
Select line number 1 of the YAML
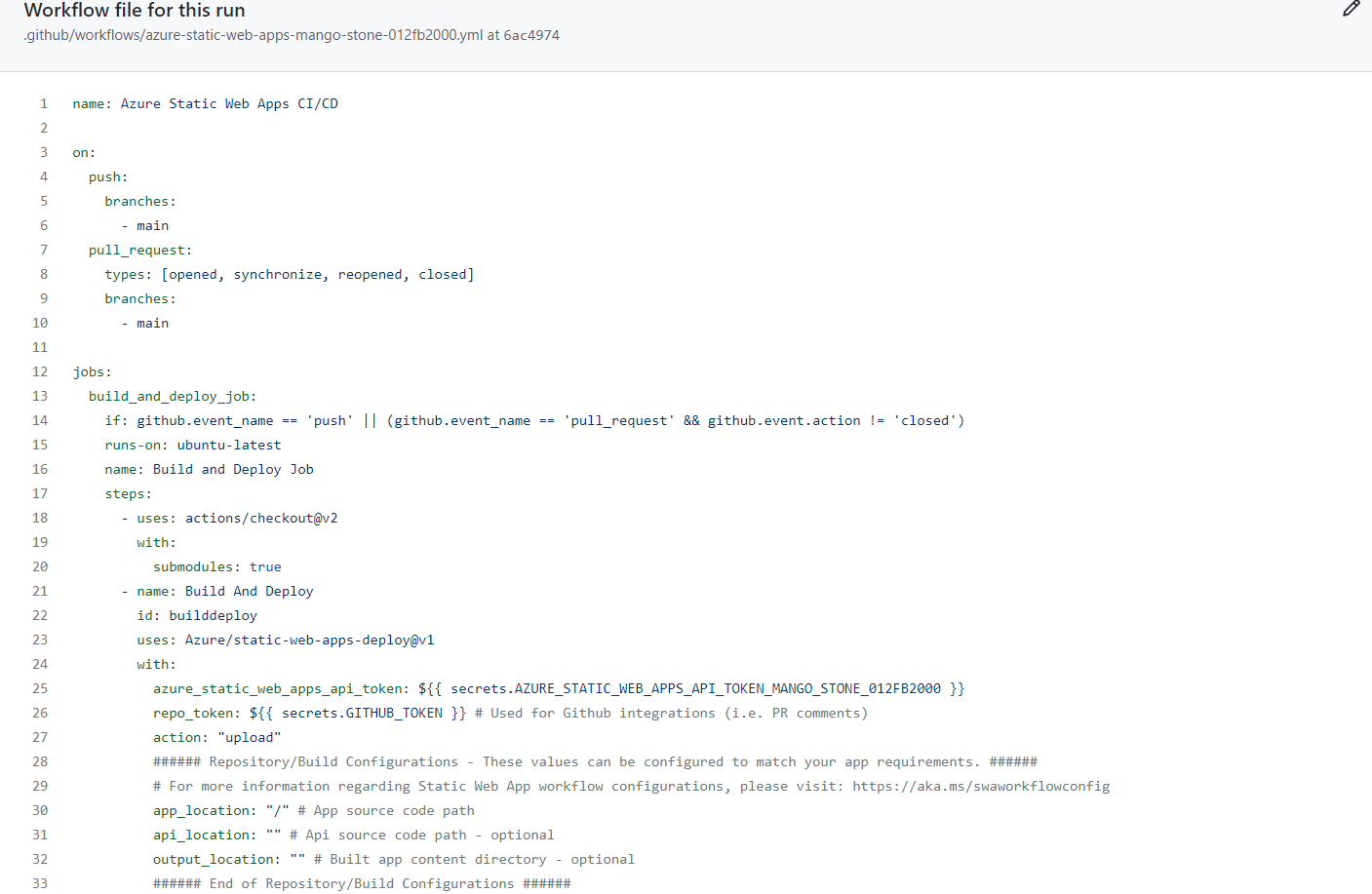coord(44,103)
